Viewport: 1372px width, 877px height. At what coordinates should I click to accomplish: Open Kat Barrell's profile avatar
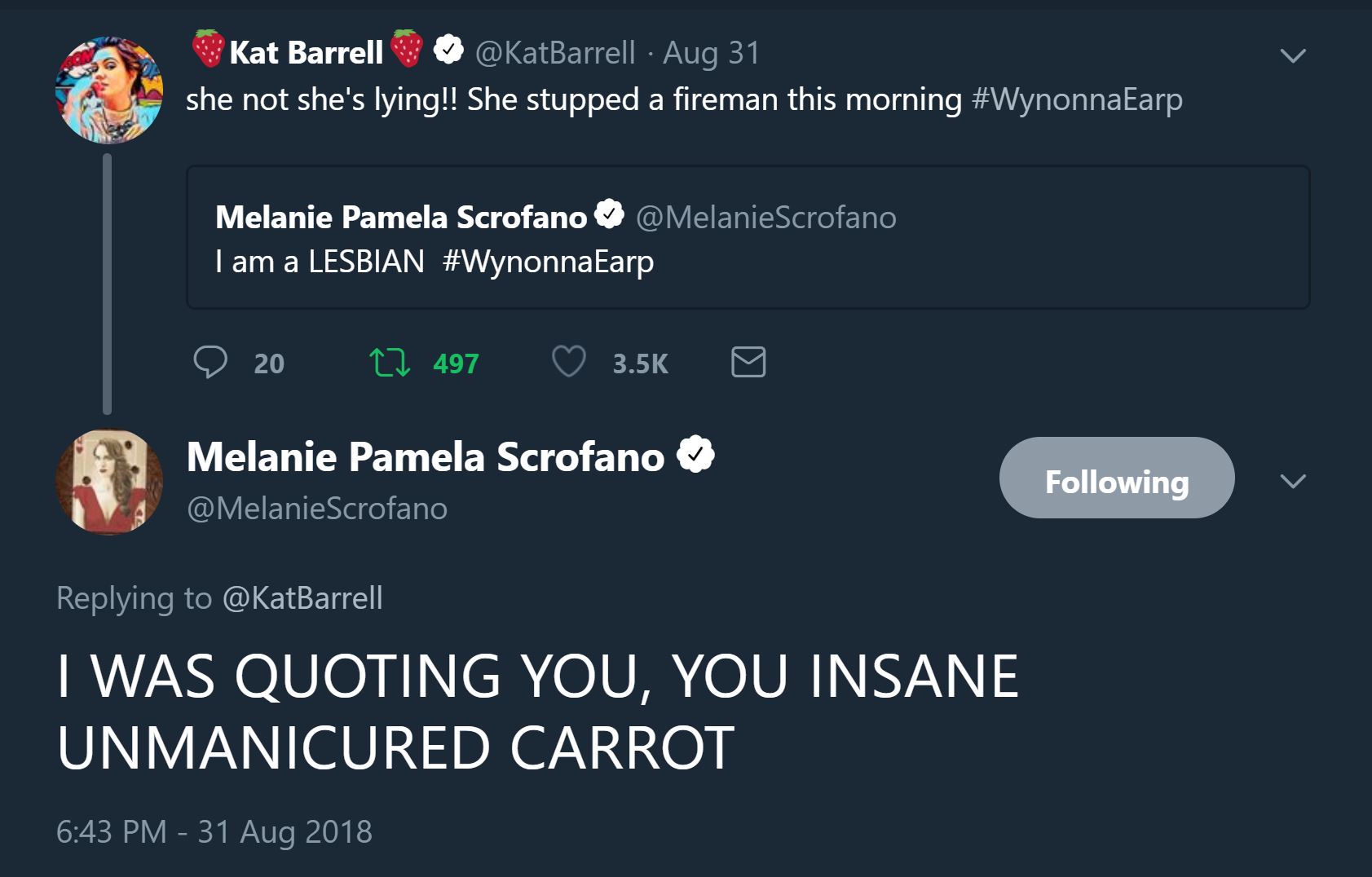(109, 90)
